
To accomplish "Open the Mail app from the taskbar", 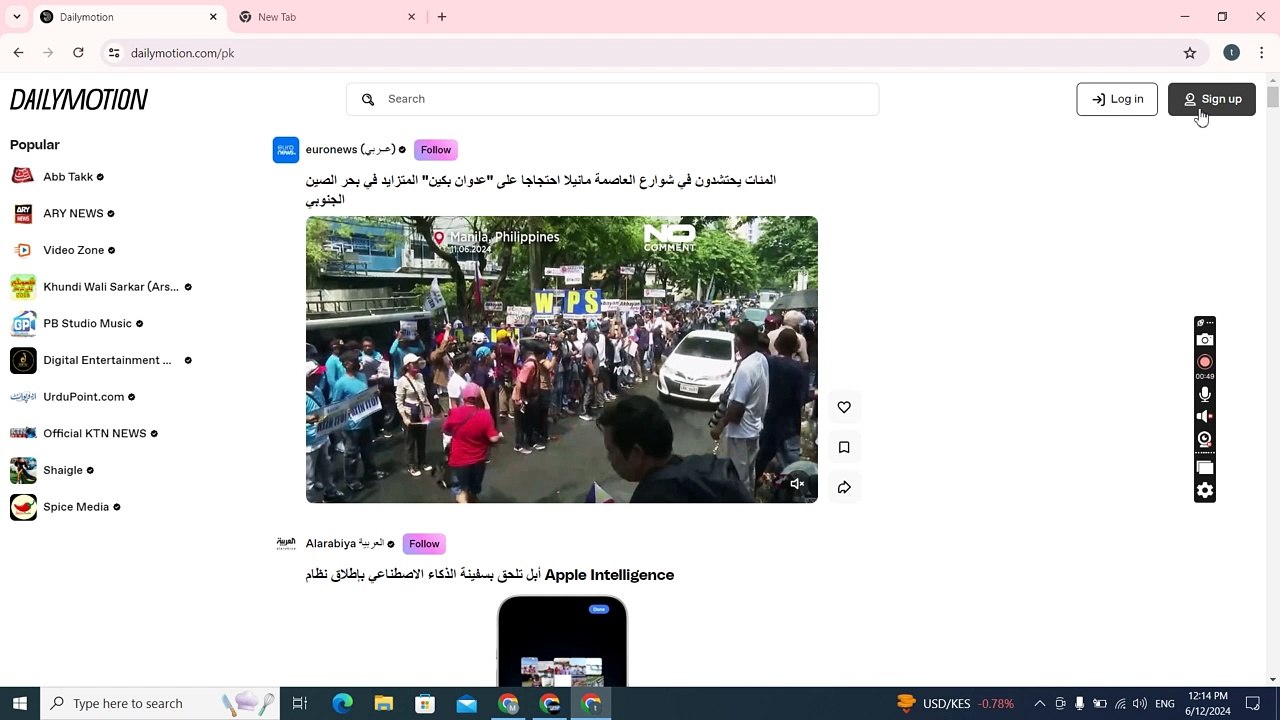I will 467,703.
